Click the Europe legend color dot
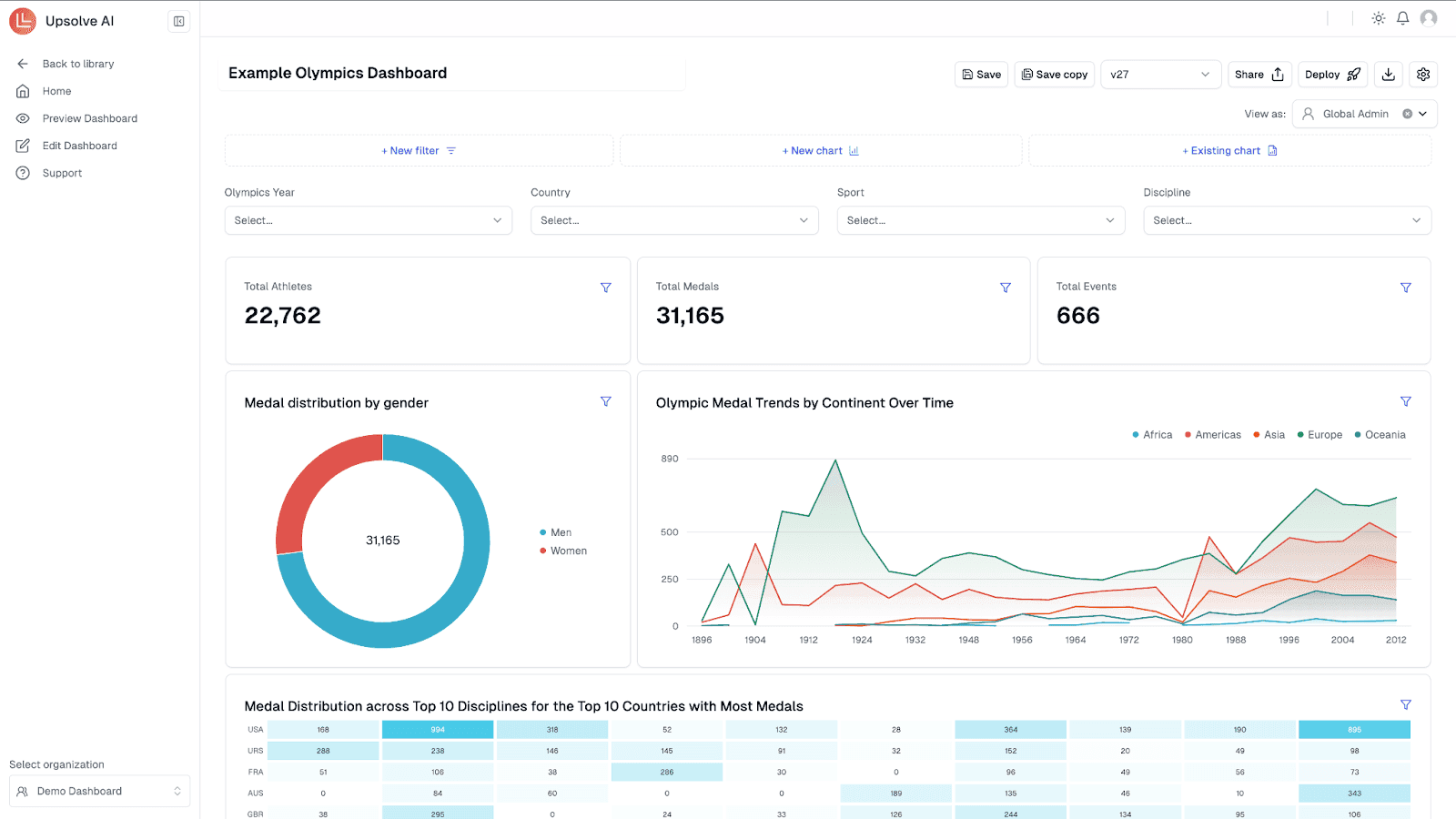1456x819 pixels. (1299, 434)
